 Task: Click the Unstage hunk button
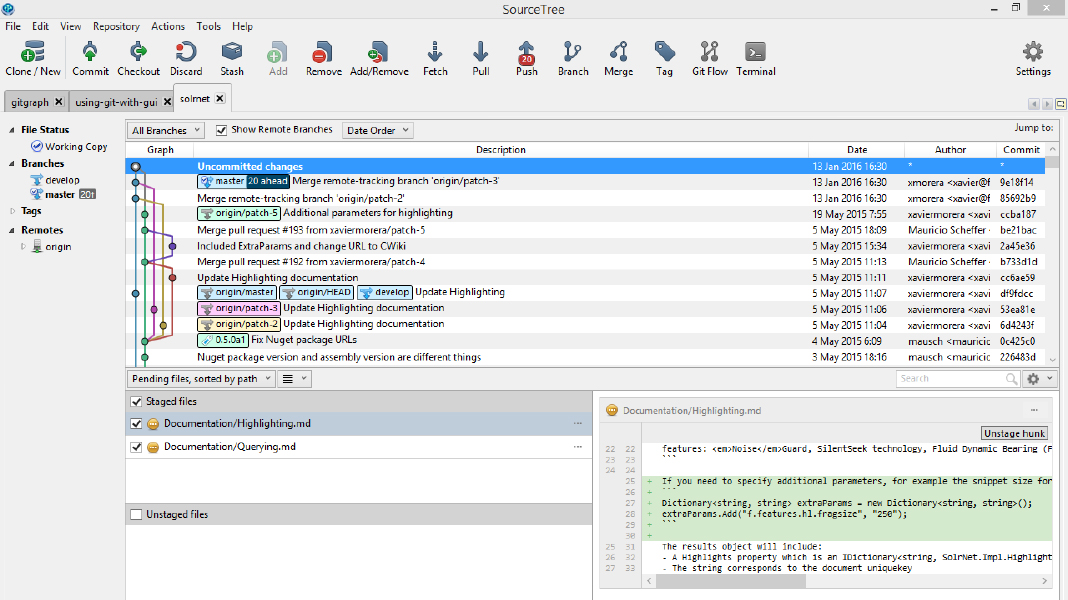1014,433
